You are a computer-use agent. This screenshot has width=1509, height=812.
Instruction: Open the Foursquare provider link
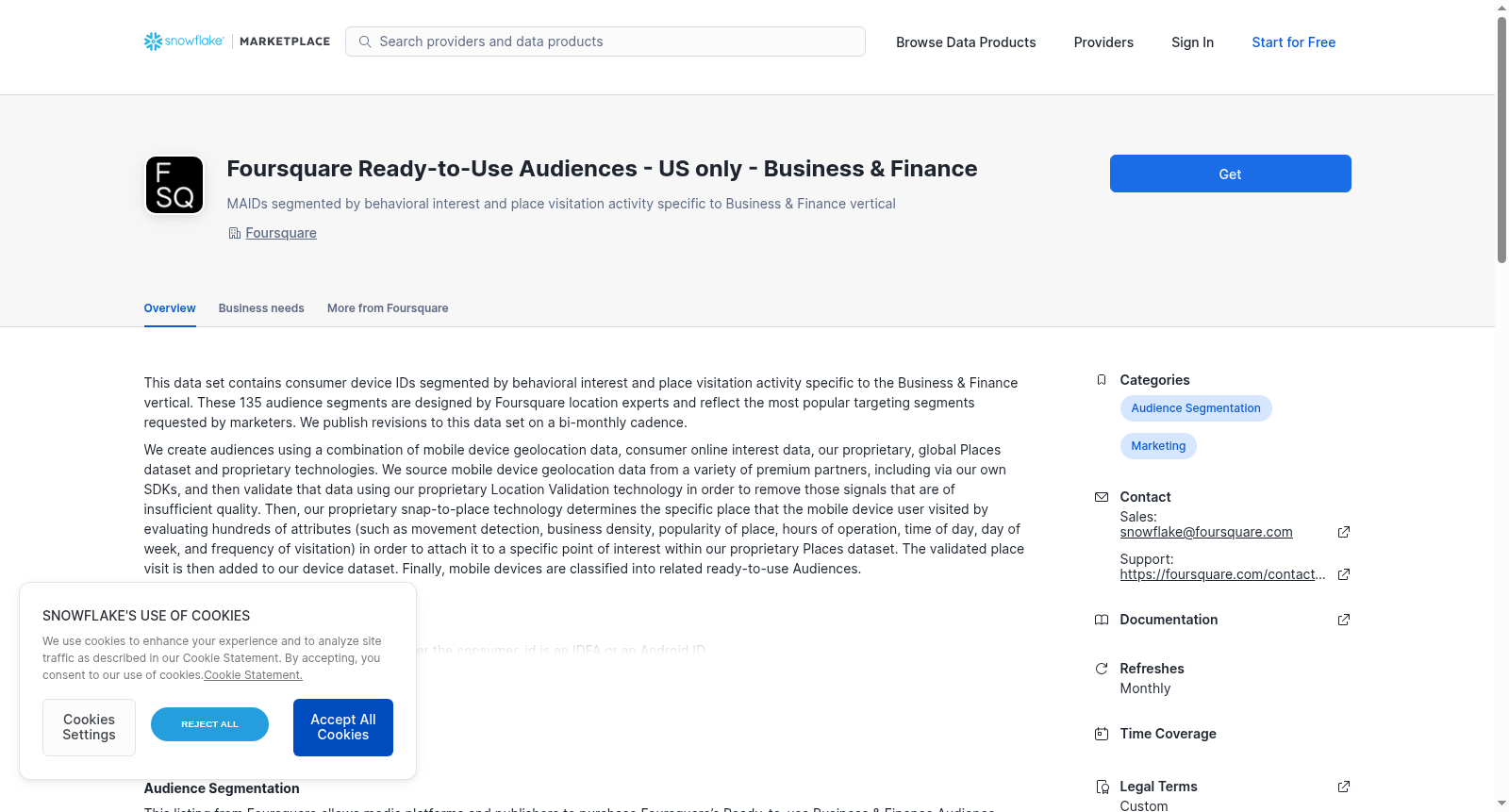(x=281, y=233)
